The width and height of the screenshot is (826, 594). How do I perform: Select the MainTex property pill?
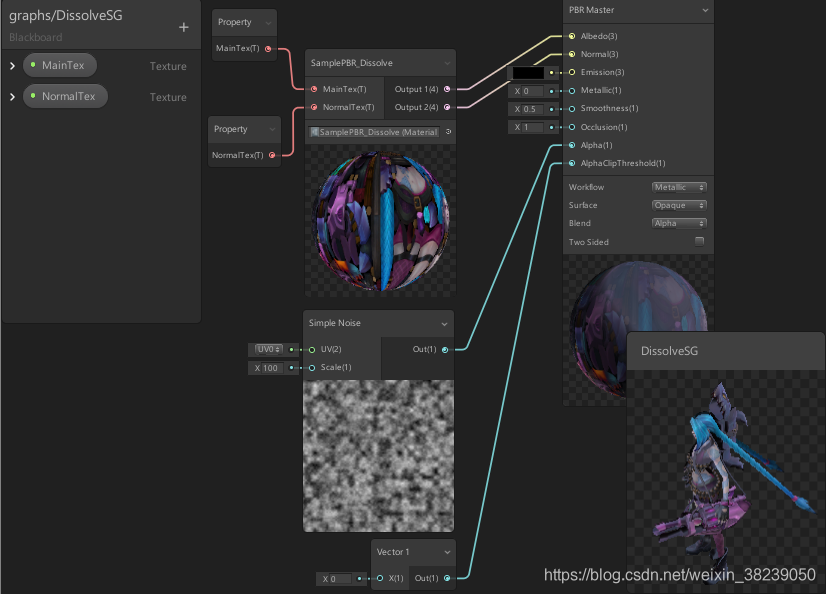tap(60, 65)
